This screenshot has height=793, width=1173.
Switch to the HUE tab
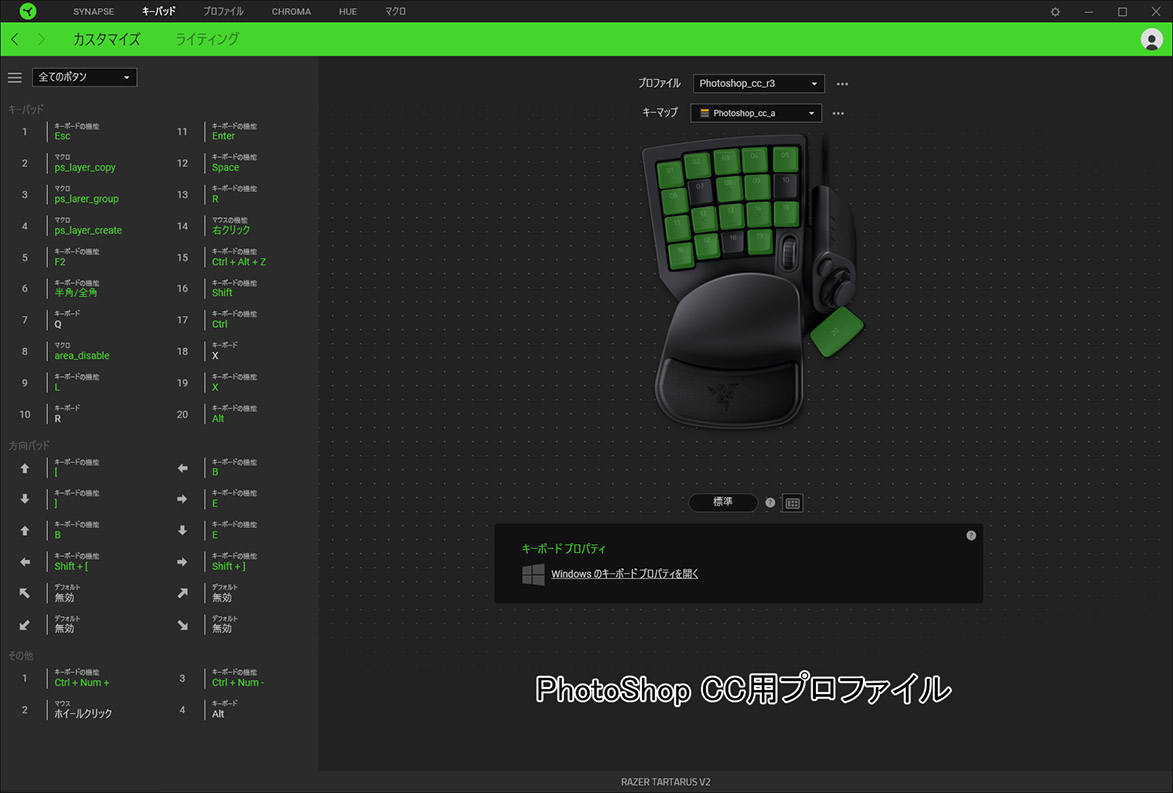pyautogui.click(x=348, y=12)
